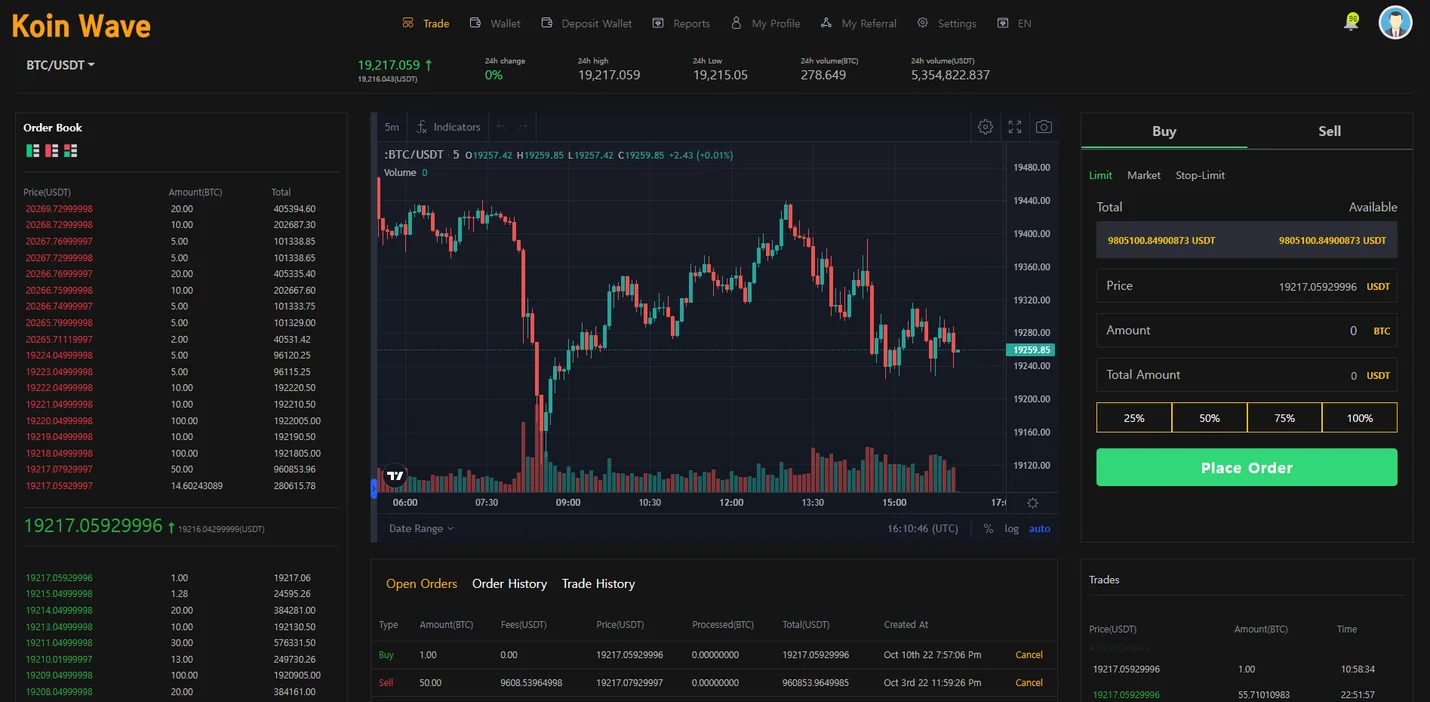Open Deposit Wallet page

coord(587,23)
